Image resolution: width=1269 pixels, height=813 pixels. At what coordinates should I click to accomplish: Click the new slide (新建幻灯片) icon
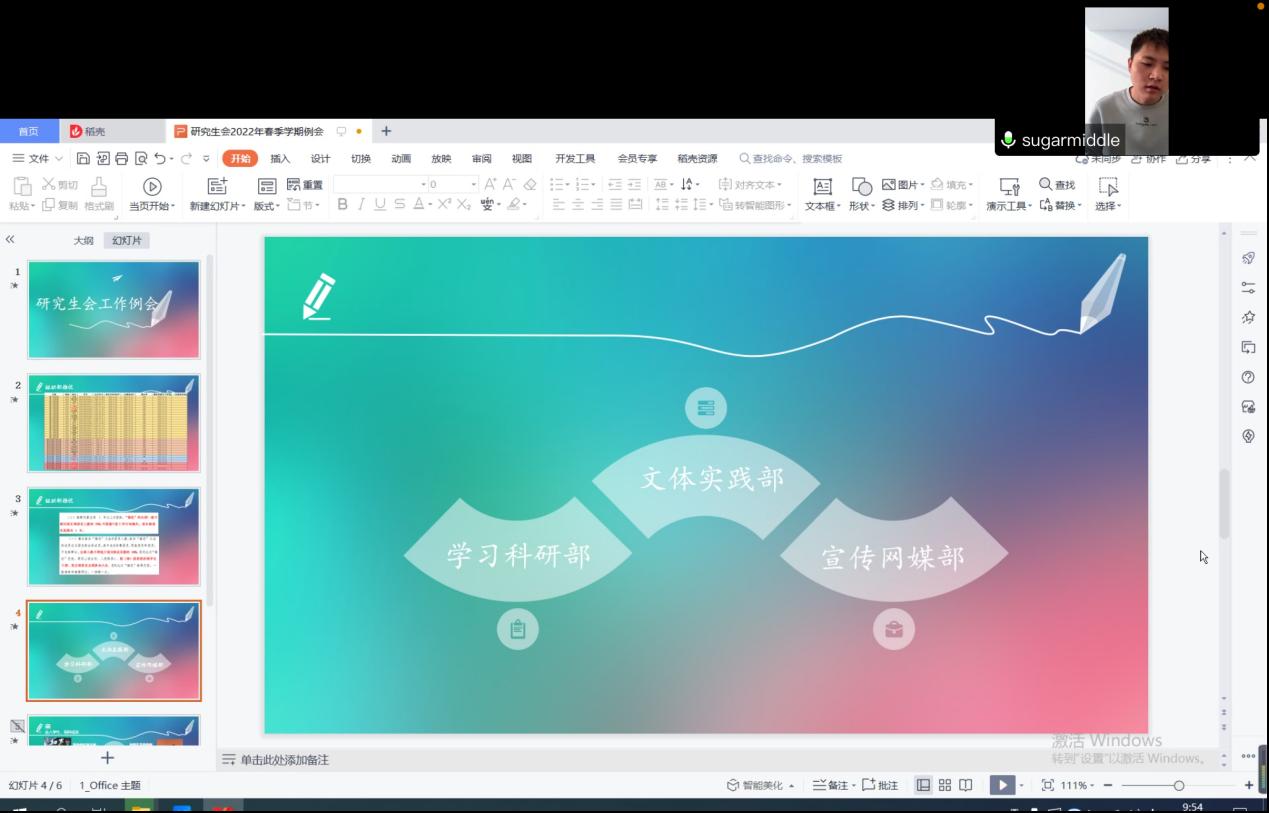(217, 187)
